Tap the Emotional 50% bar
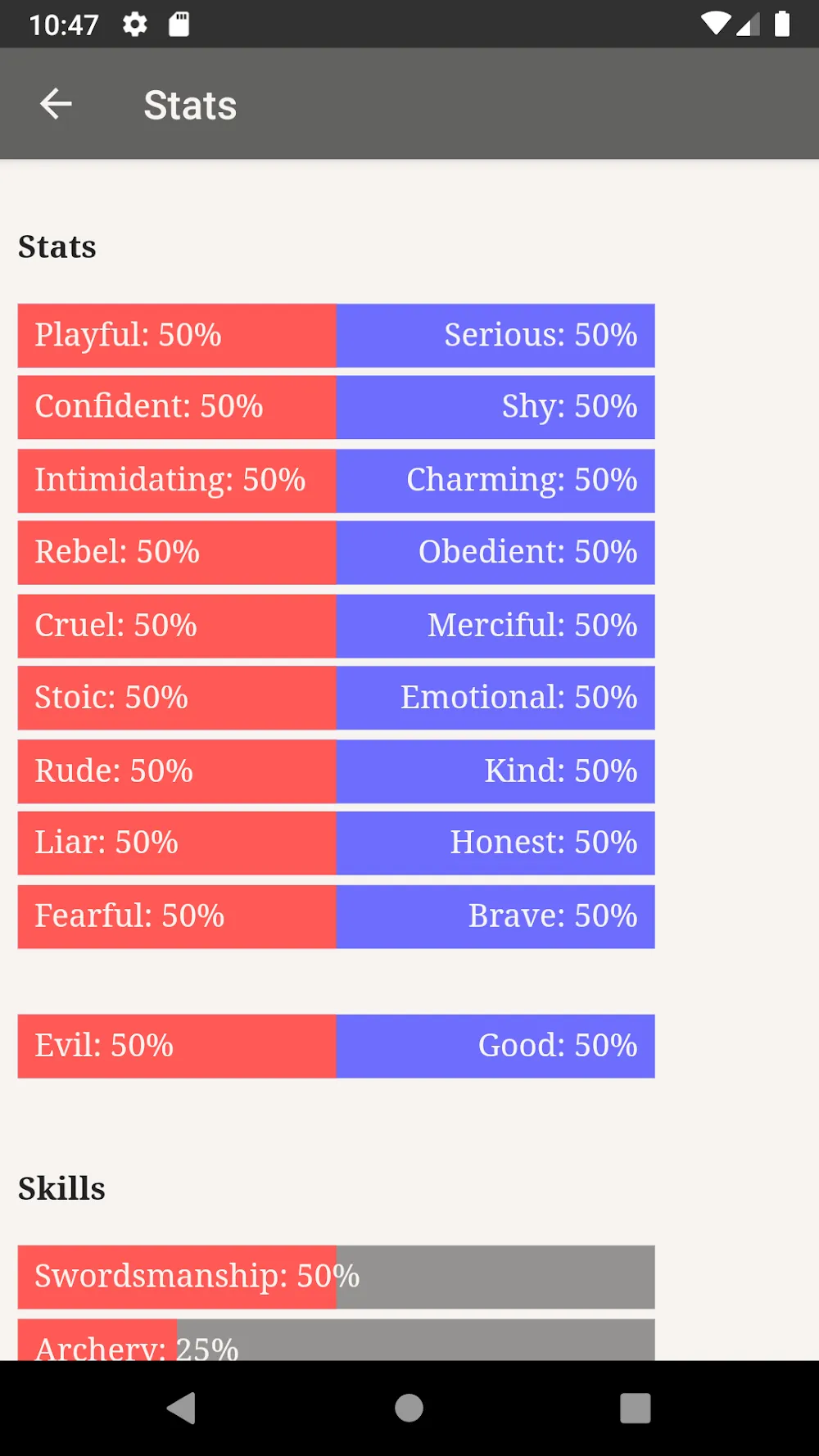The image size is (819, 1456). coord(495,698)
